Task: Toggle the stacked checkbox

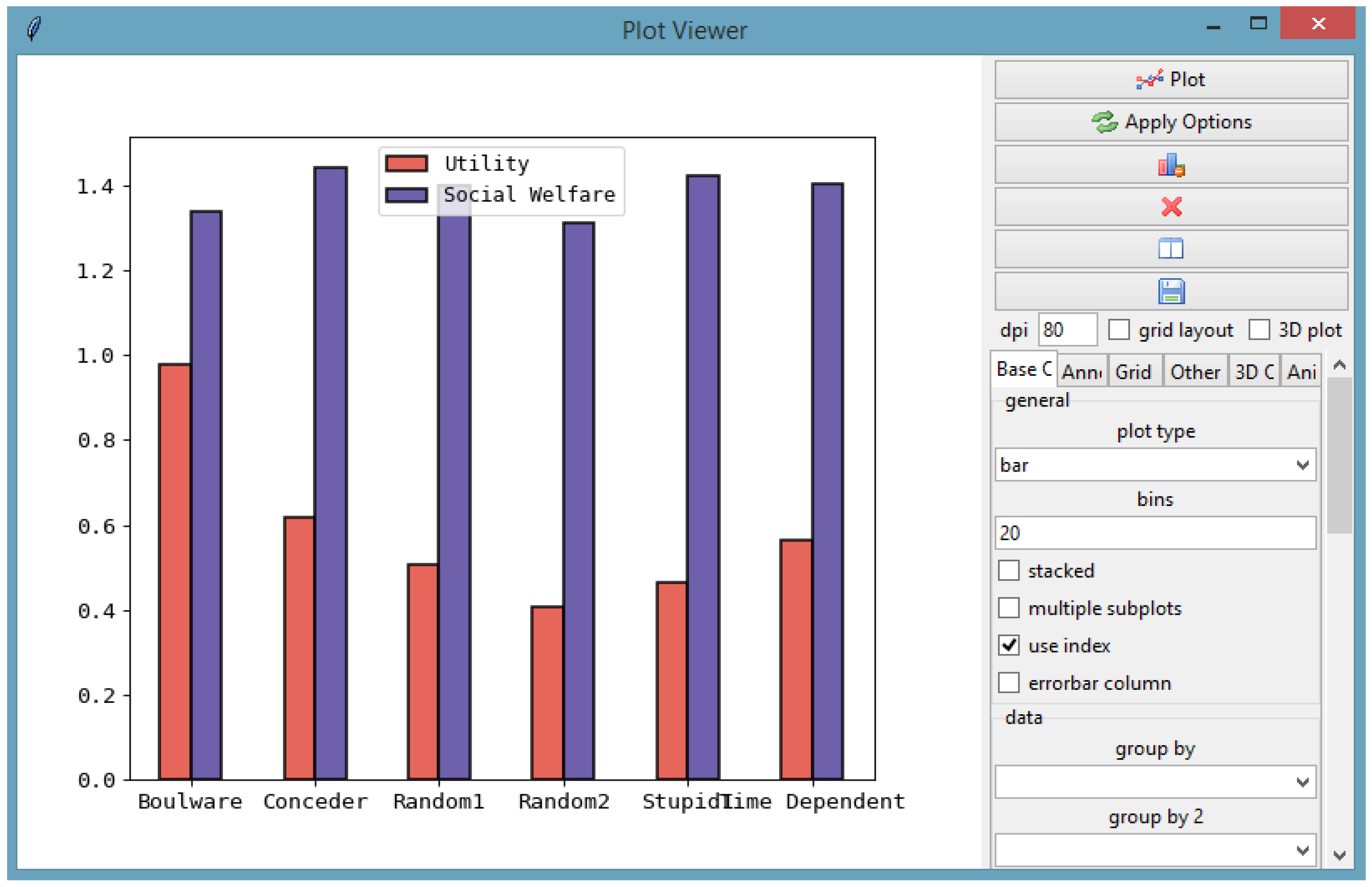Action: (x=1008, y=571)
